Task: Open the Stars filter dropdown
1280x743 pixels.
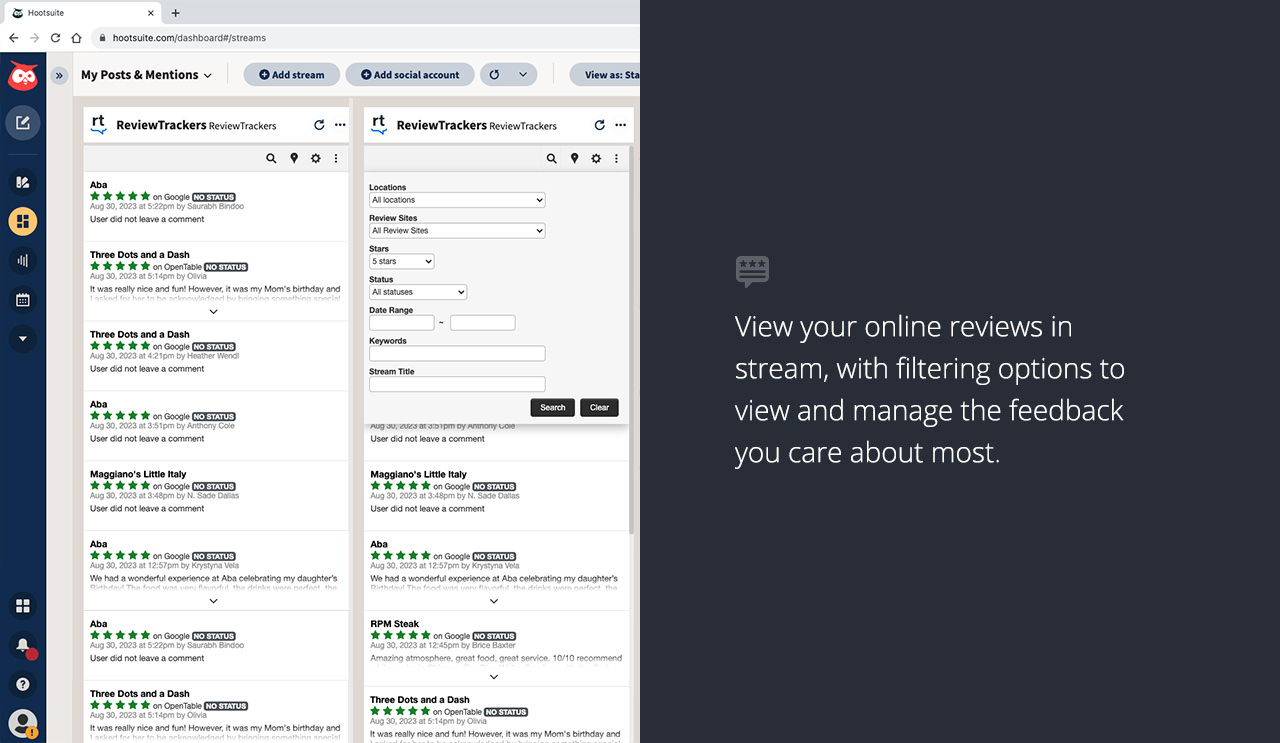Action: [402, 262]
